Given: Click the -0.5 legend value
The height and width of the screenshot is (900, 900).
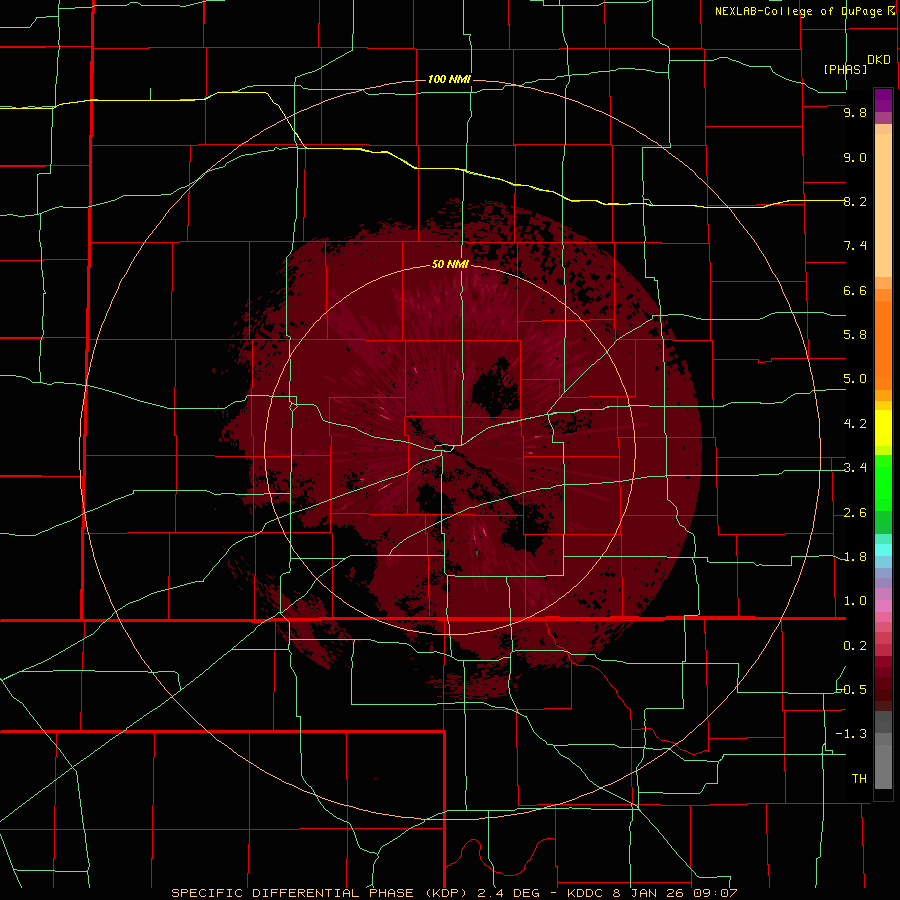Looking at the screenshot, I should click(852, 689).
